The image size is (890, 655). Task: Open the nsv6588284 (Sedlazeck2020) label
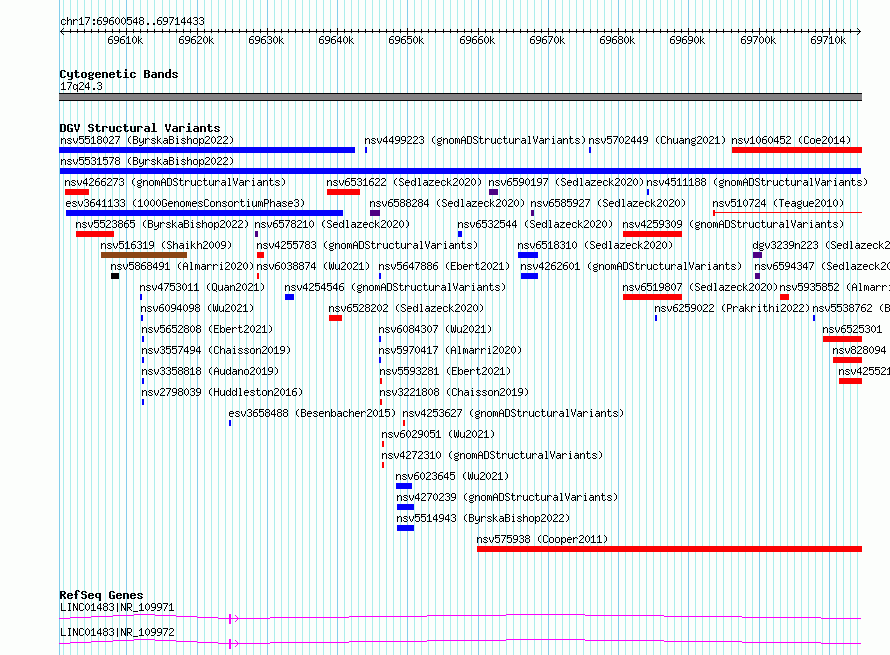[x=447, y=203]
